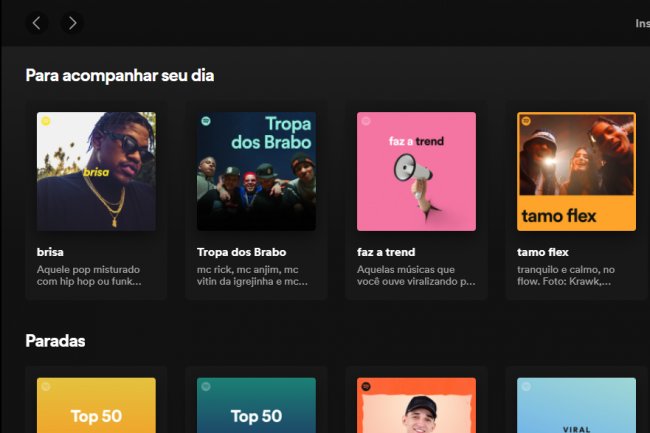The image size is (650, 433).
Task: Go back using the left arrow button
Action: click(x=37, y=22)
